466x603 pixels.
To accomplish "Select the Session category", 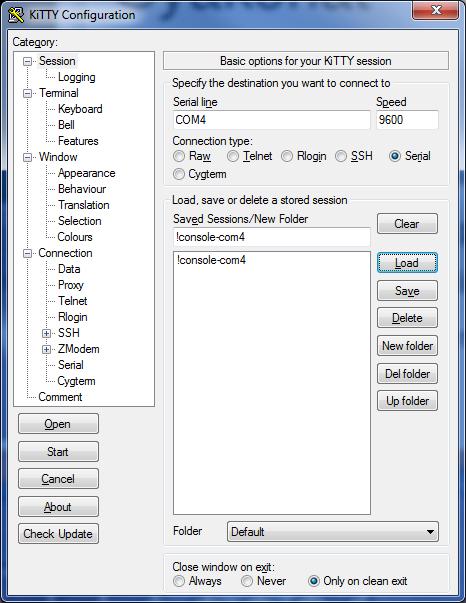I will [57, 61].
